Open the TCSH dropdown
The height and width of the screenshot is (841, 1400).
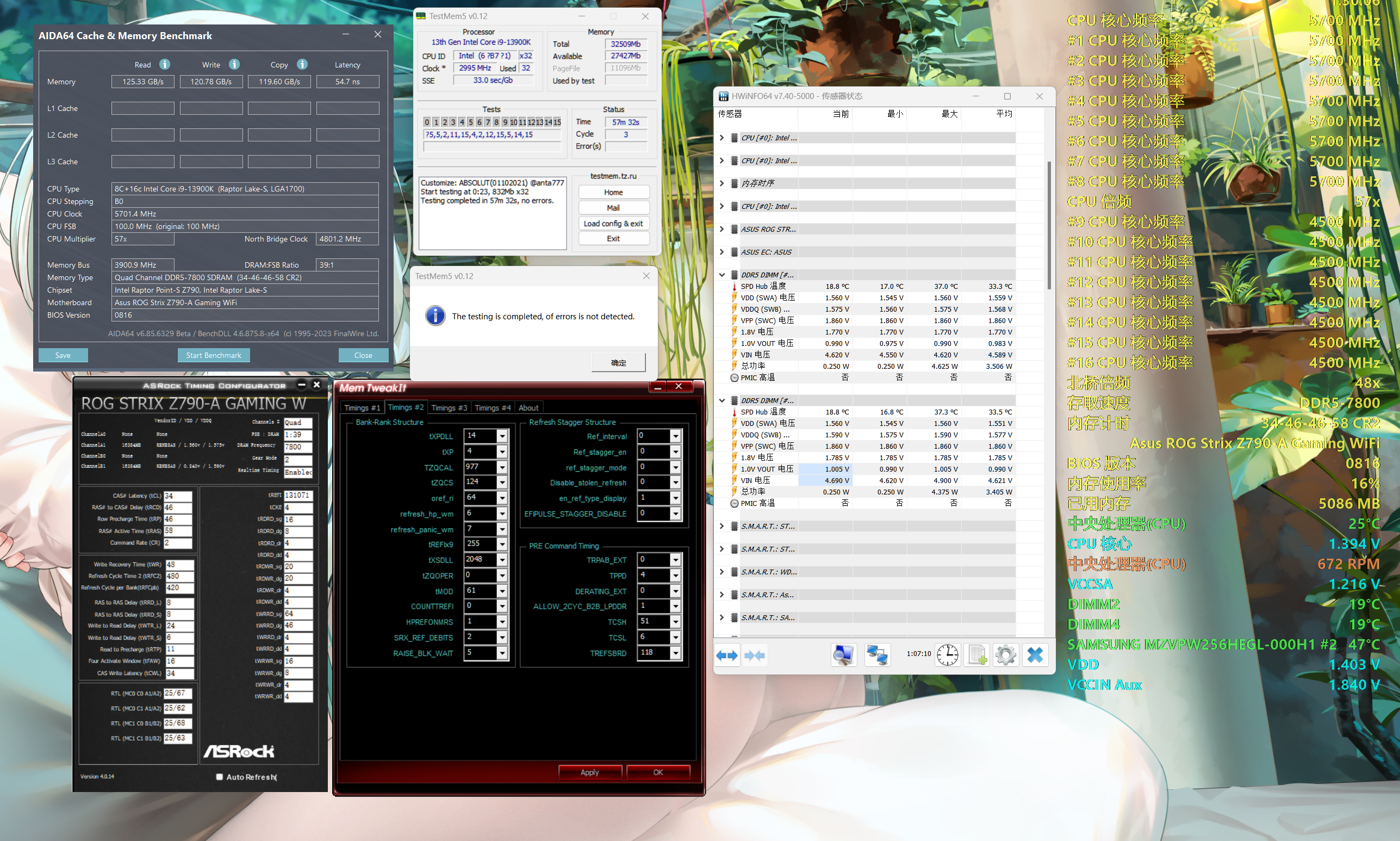(x=675, y=622)
